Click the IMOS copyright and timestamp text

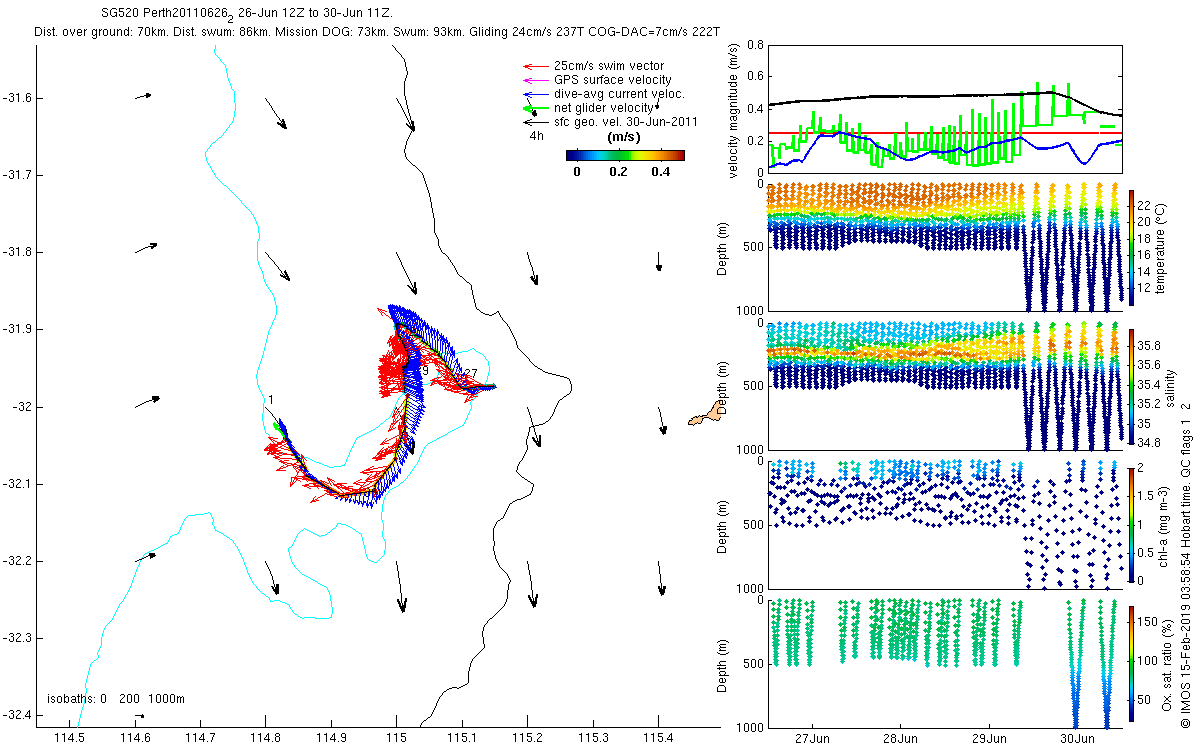click(x=1186, y=563)
